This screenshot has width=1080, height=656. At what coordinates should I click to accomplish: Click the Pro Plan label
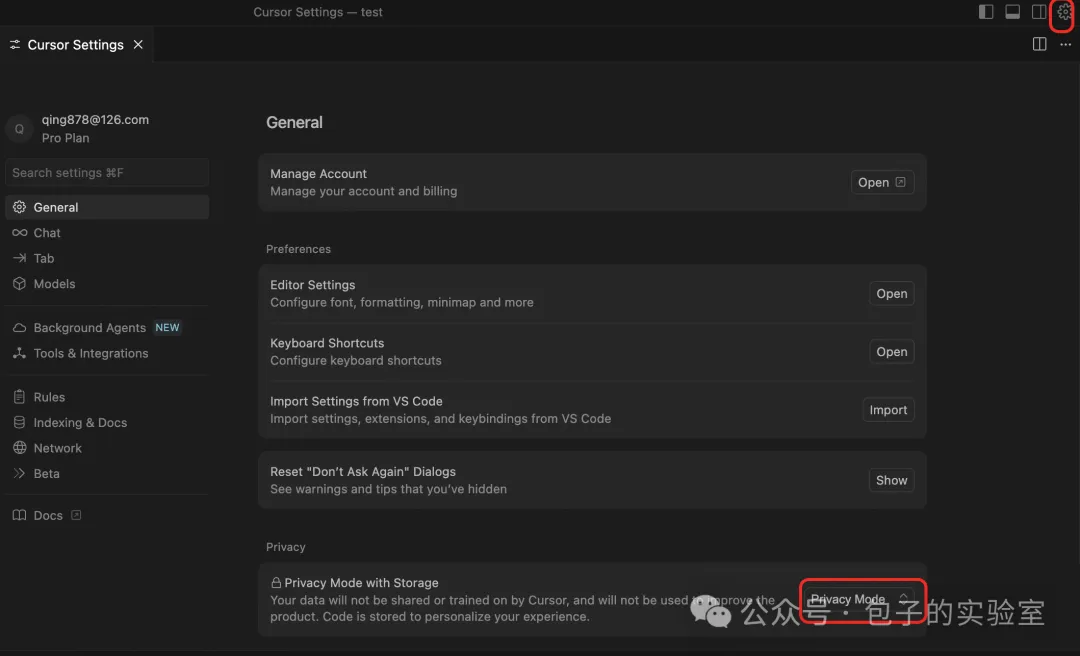point(65,138)
